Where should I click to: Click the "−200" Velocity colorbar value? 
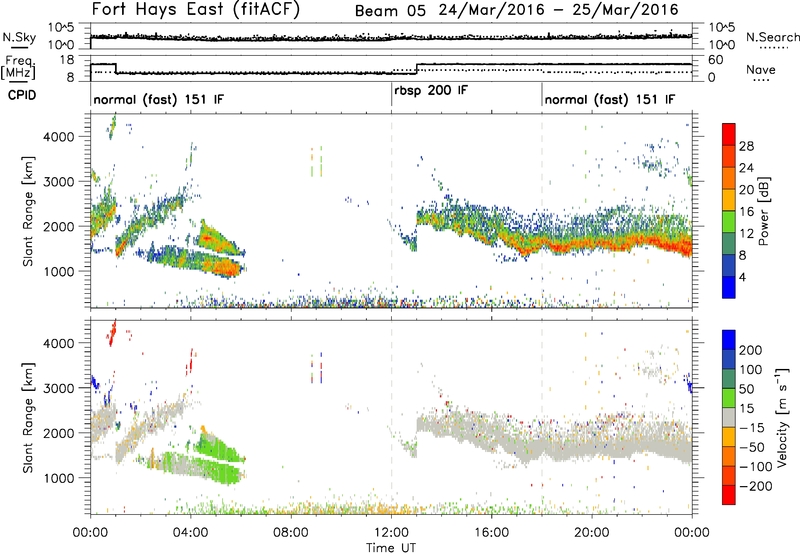pyautogui.click(x=755, y=486)
